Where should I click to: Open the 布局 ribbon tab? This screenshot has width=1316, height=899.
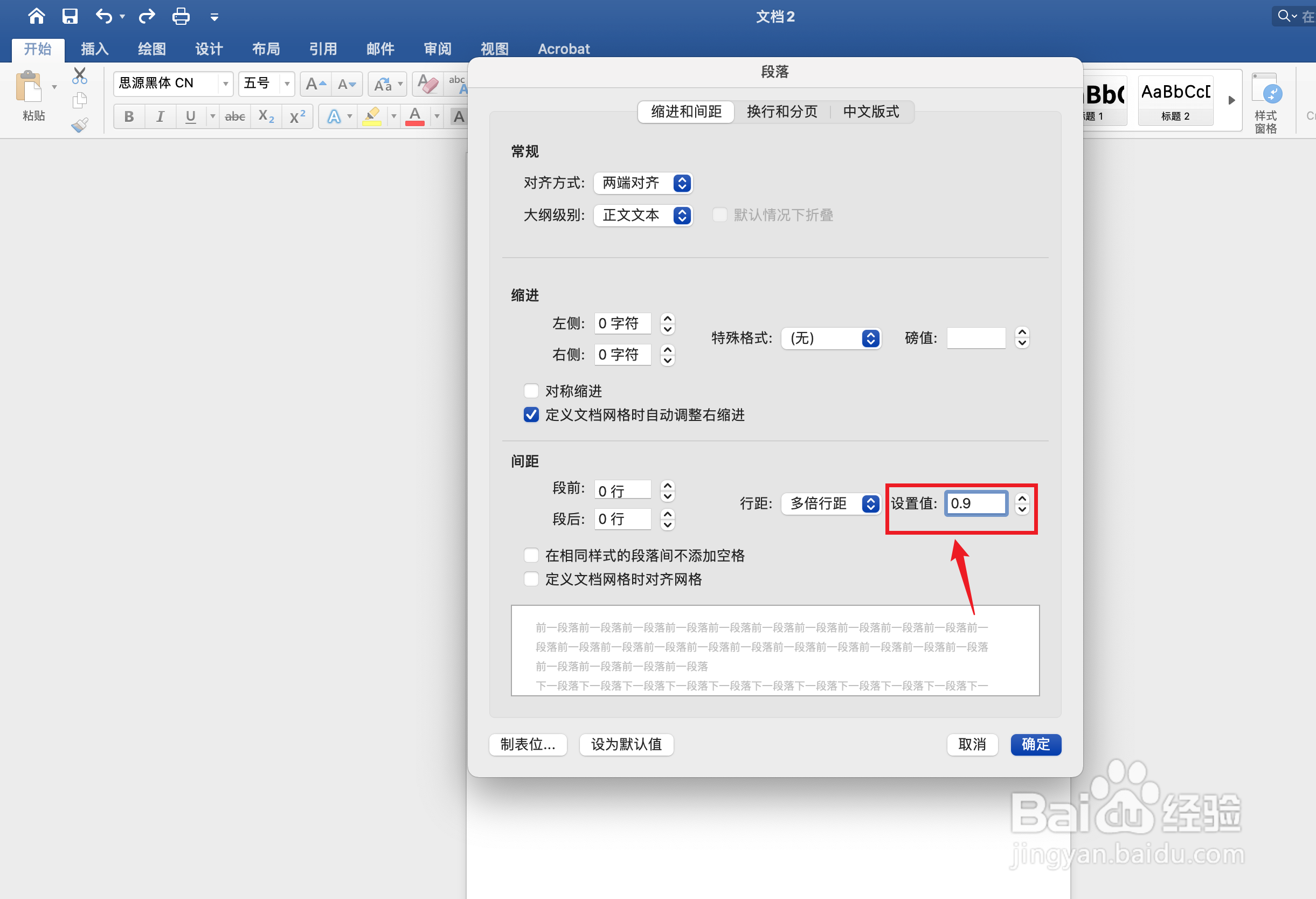tap(266, 49)
